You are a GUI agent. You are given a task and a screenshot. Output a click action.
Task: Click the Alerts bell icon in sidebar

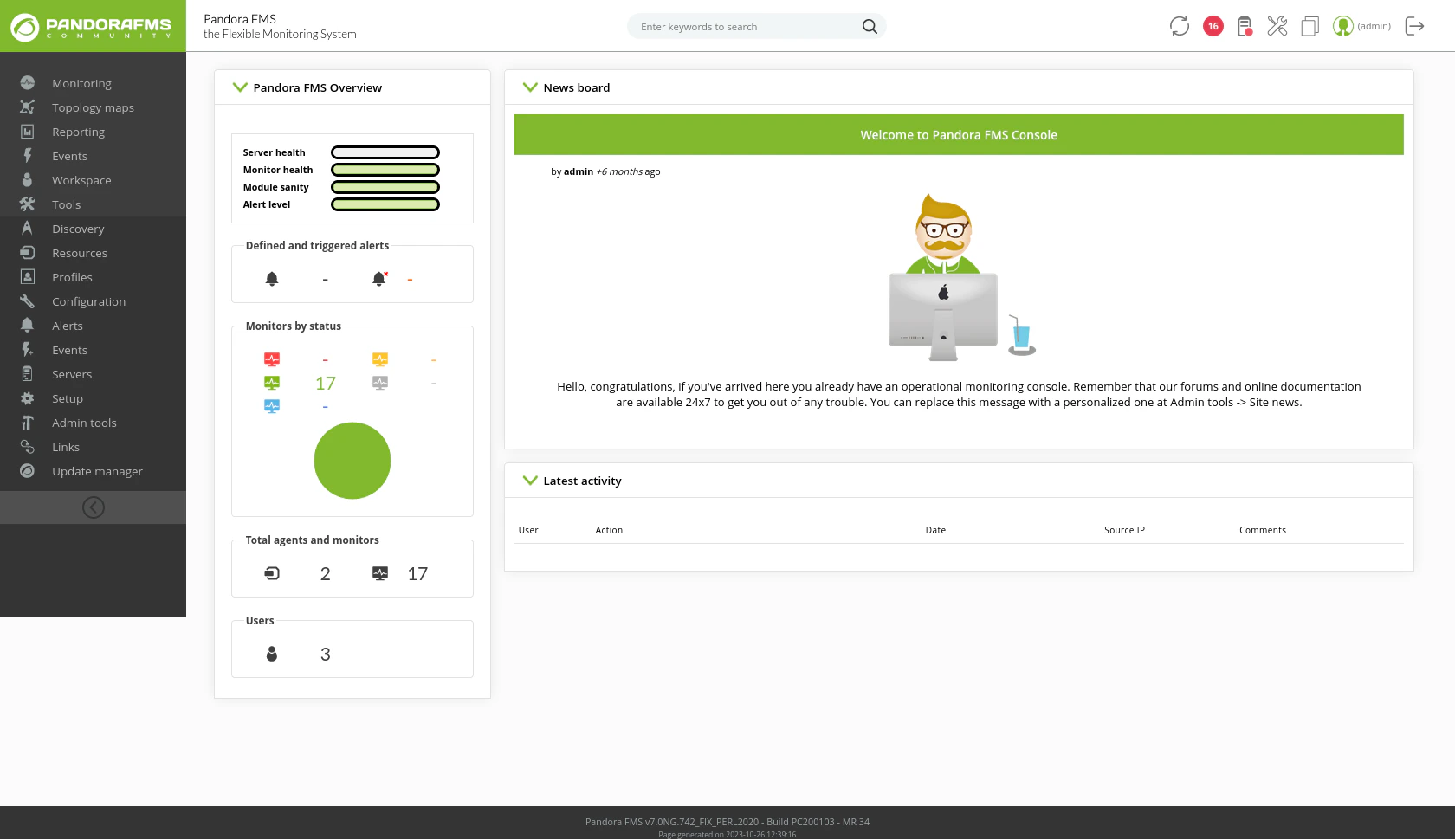pos(28,326)
